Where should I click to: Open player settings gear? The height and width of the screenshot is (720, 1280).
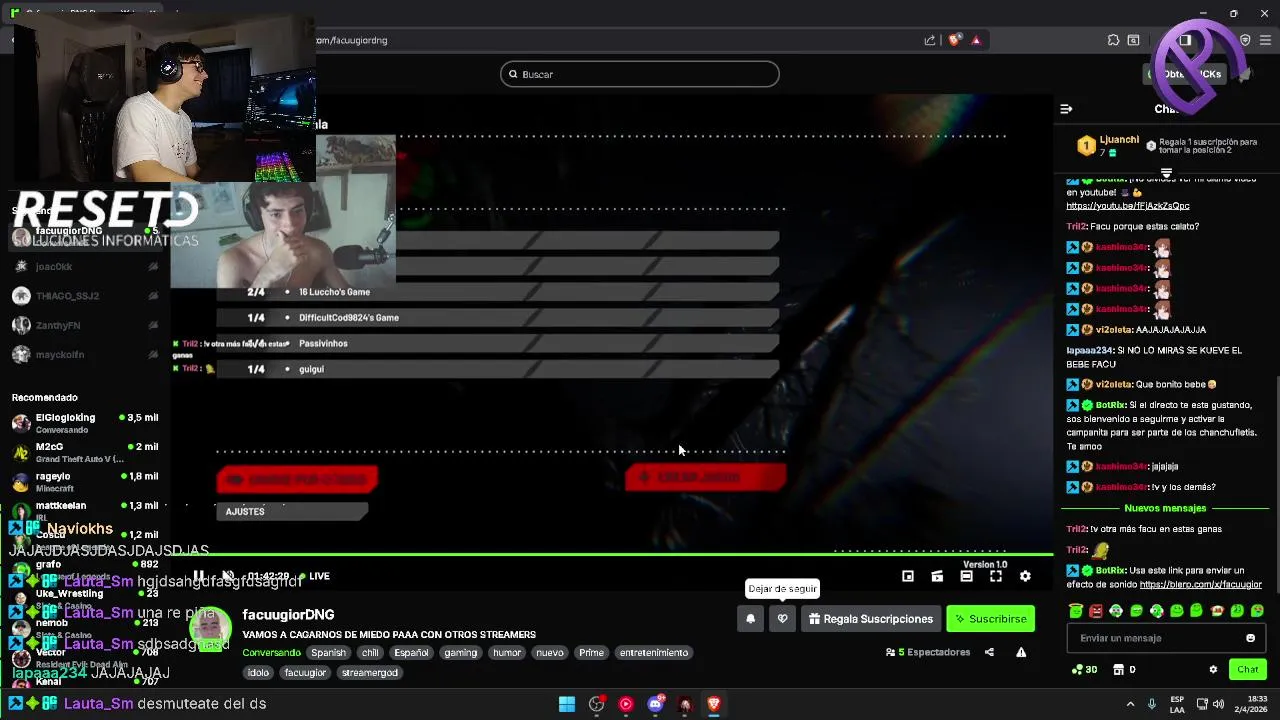(1025, 576)
